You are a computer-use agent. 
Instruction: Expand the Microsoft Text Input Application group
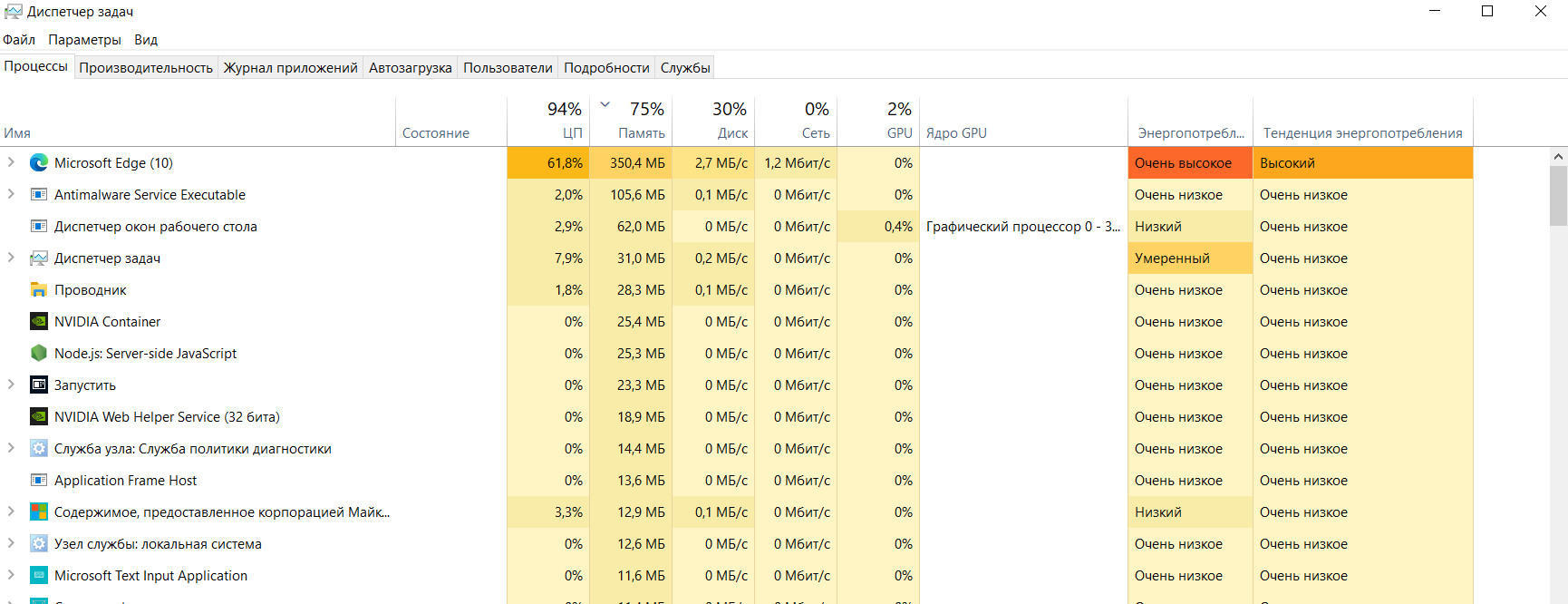[x=11, y=575]
